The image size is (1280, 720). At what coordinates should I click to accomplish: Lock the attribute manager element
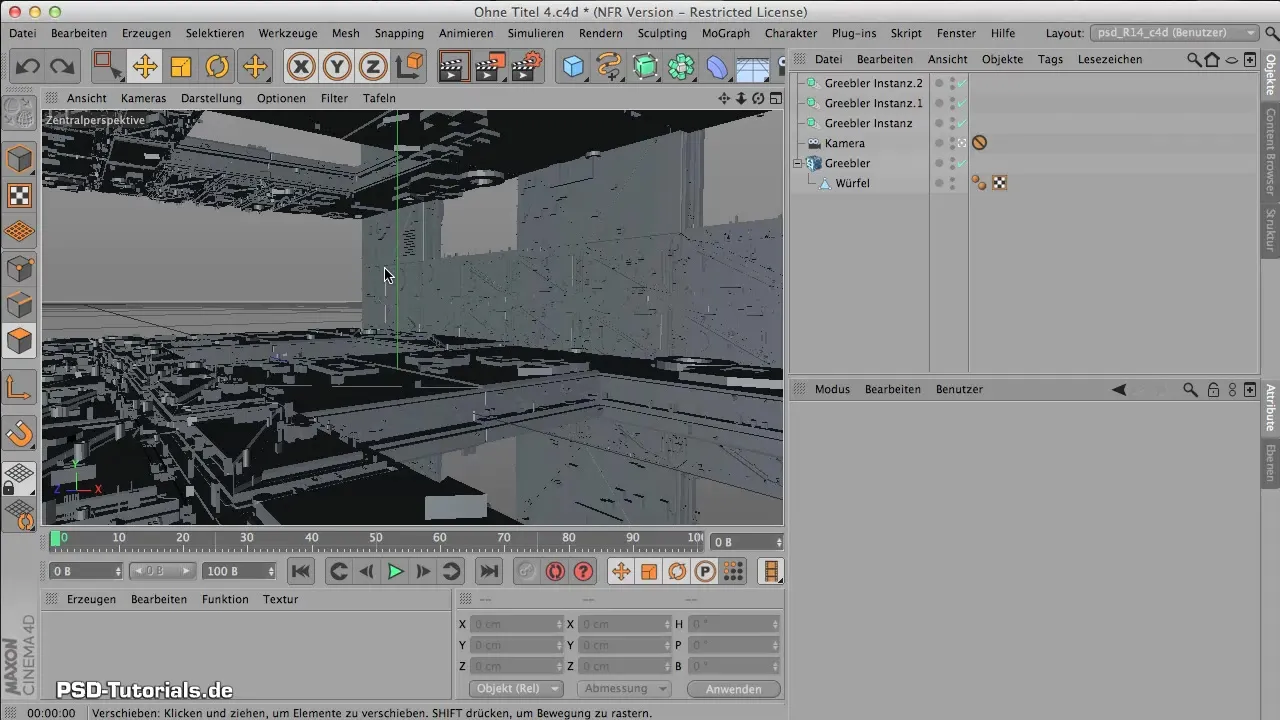(x=1213, y=389)
